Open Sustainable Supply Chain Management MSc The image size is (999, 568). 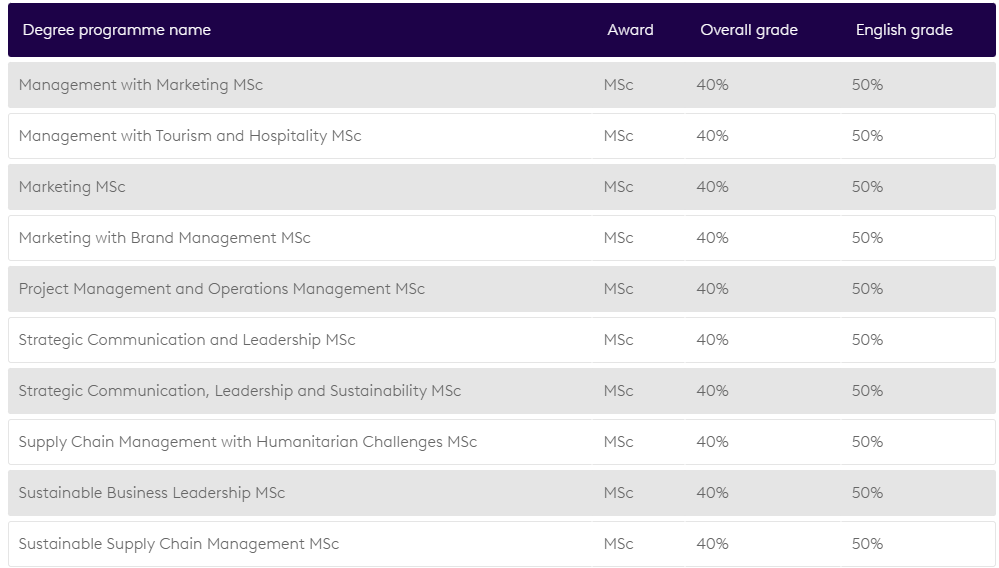[178, 544]
